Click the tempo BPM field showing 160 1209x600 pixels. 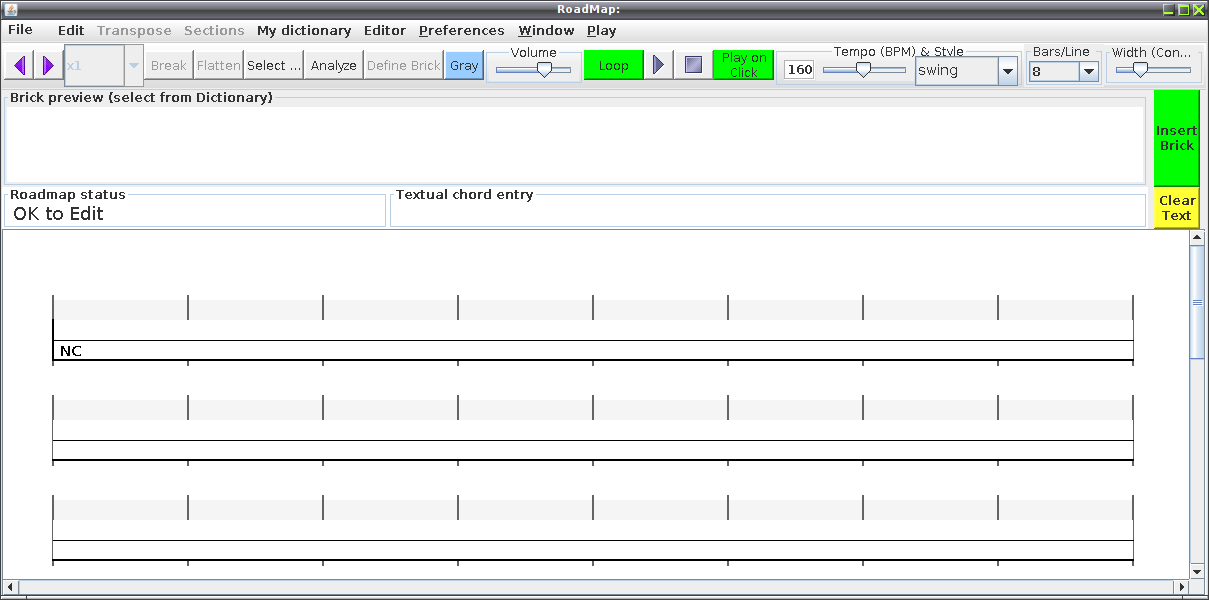tap(799, 70)
